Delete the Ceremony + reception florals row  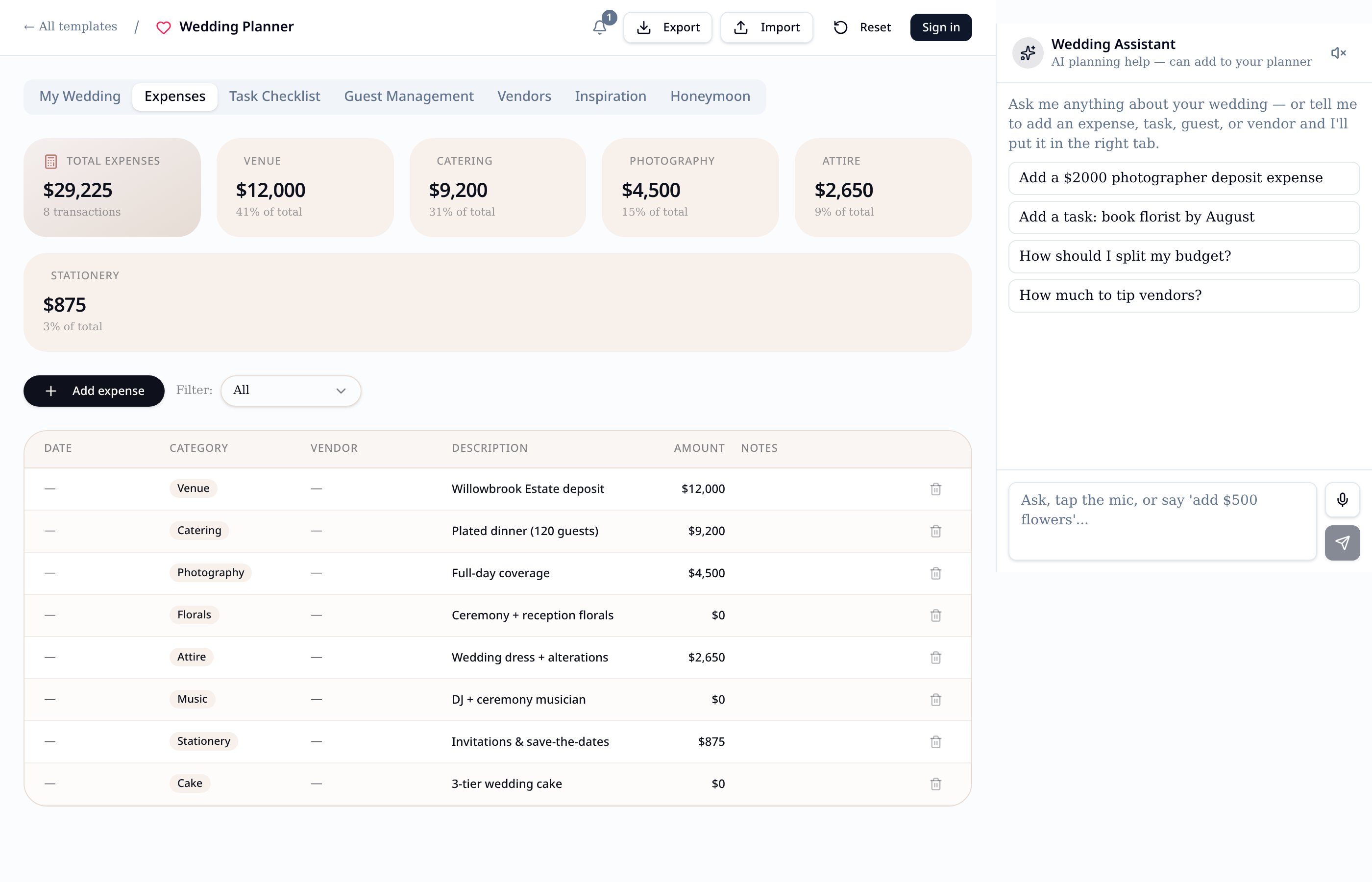click(x=936, y=615)
